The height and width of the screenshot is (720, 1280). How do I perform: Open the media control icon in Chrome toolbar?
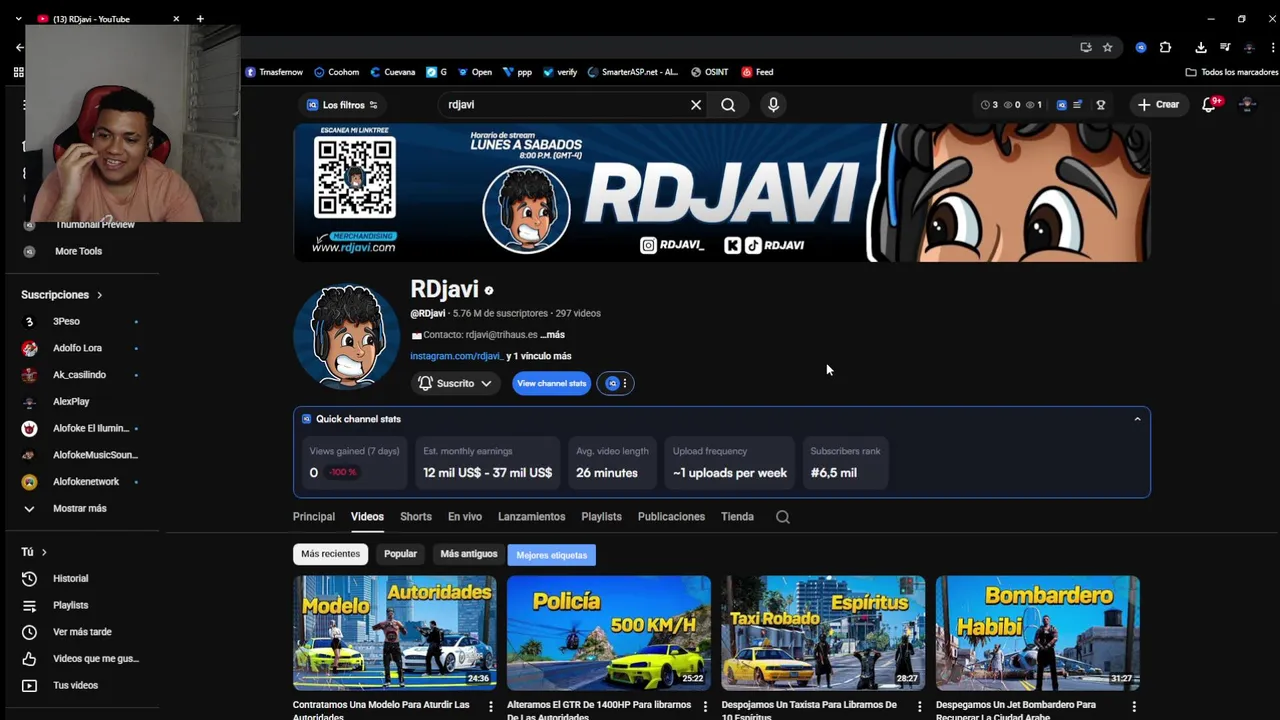pyautogui.click(x=1225, y=47)
